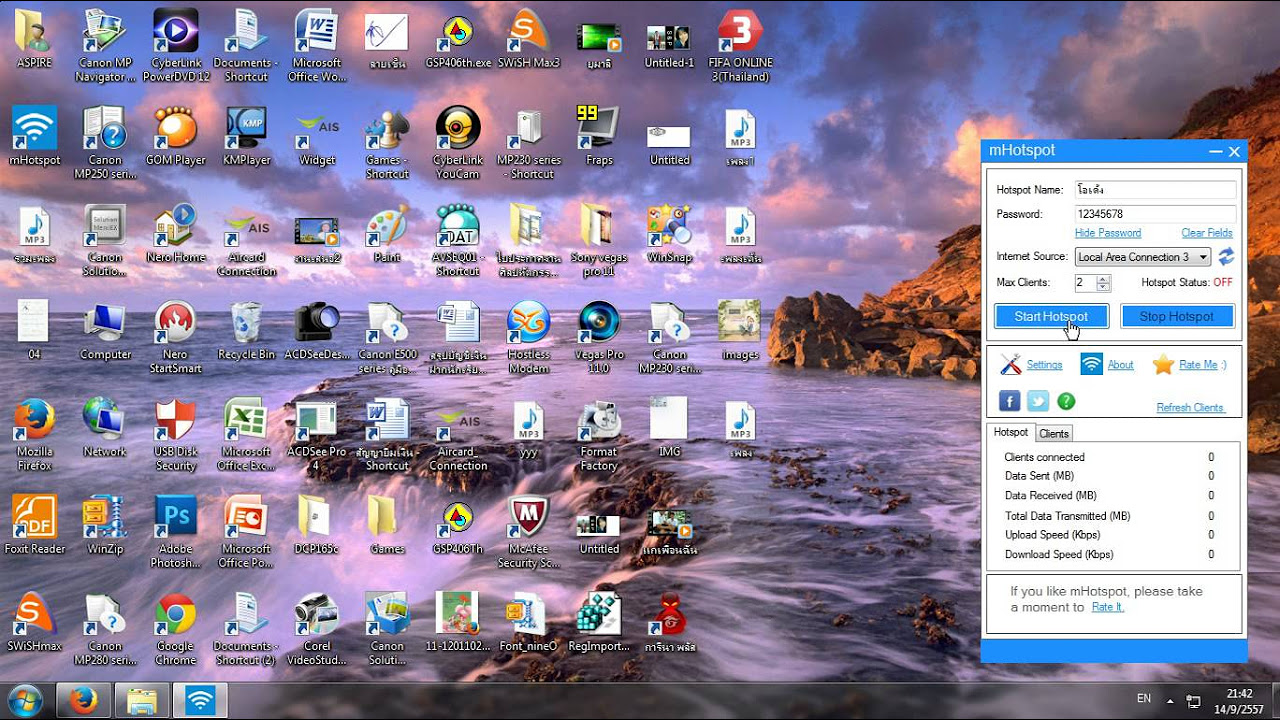Select the RegImport desktop icon
Screen dimensions: 1280x720
pos(599,623)
